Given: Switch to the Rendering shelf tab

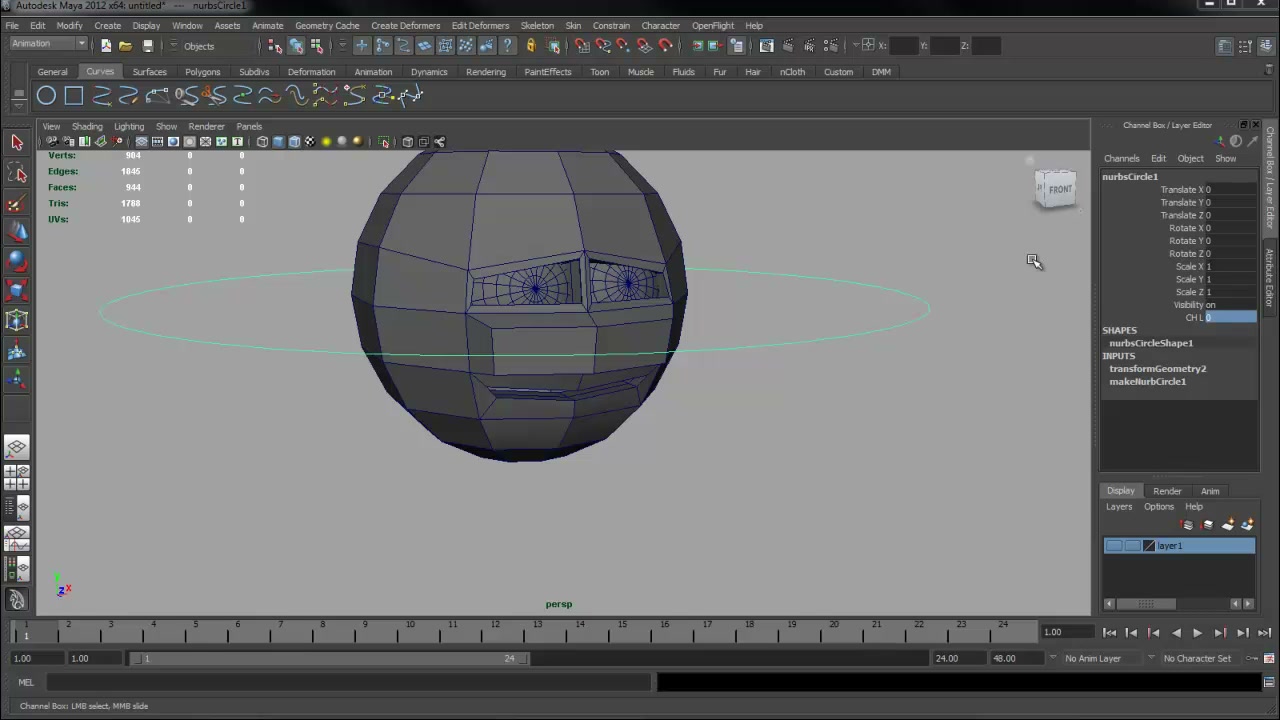Looking at the screenshot, I should [x=486, y=72].
